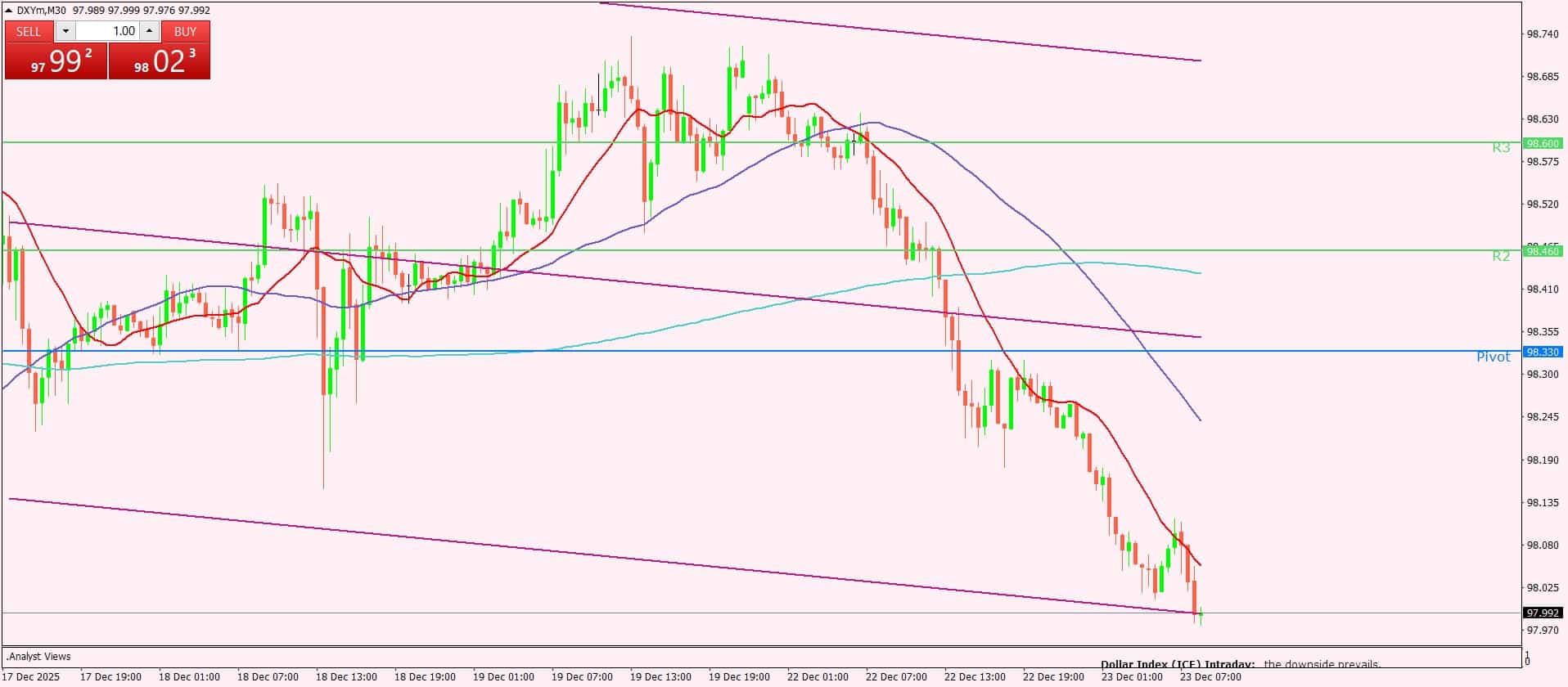Click the 98.600 price tag on axis
Screen dimensions: 1568x687
1543,143
